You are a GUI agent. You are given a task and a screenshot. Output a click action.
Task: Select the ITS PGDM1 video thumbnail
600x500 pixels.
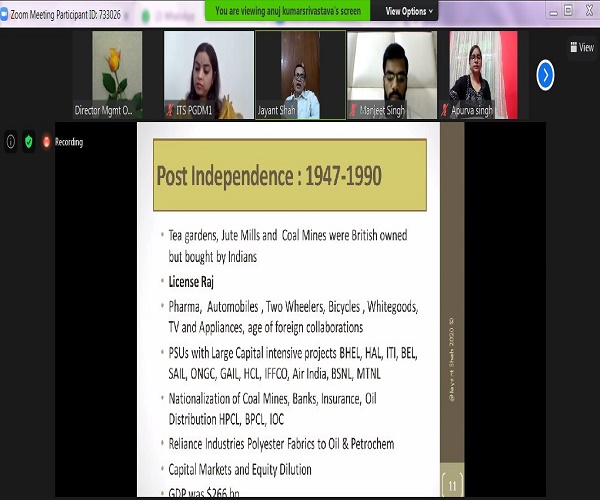click(209, 75)
